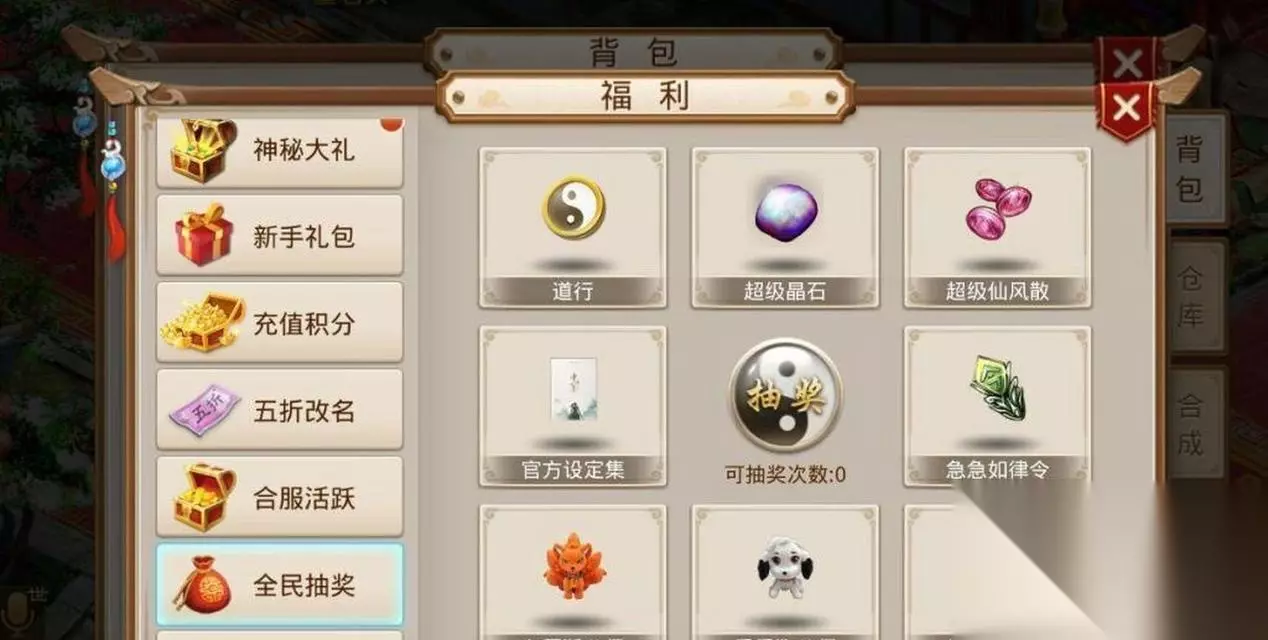Select the 急急如律令 green talisman item
1268x640 pixels.
click(997, 406)
